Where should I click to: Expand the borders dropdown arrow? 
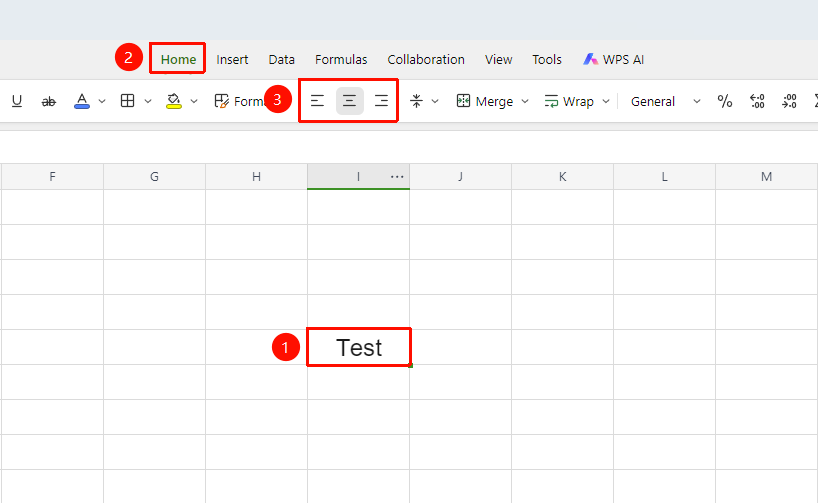(x=148, y=101)
